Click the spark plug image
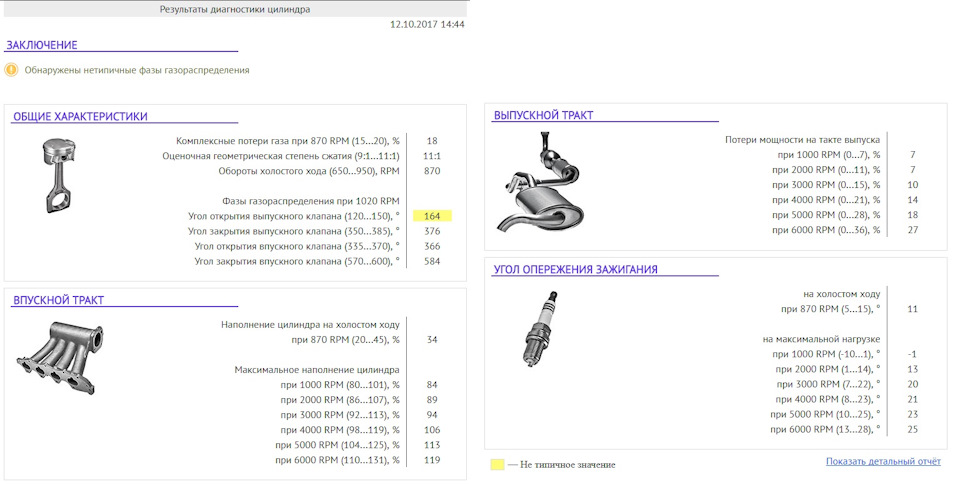Viewport: 960px width, 484px height. [539, 330]
